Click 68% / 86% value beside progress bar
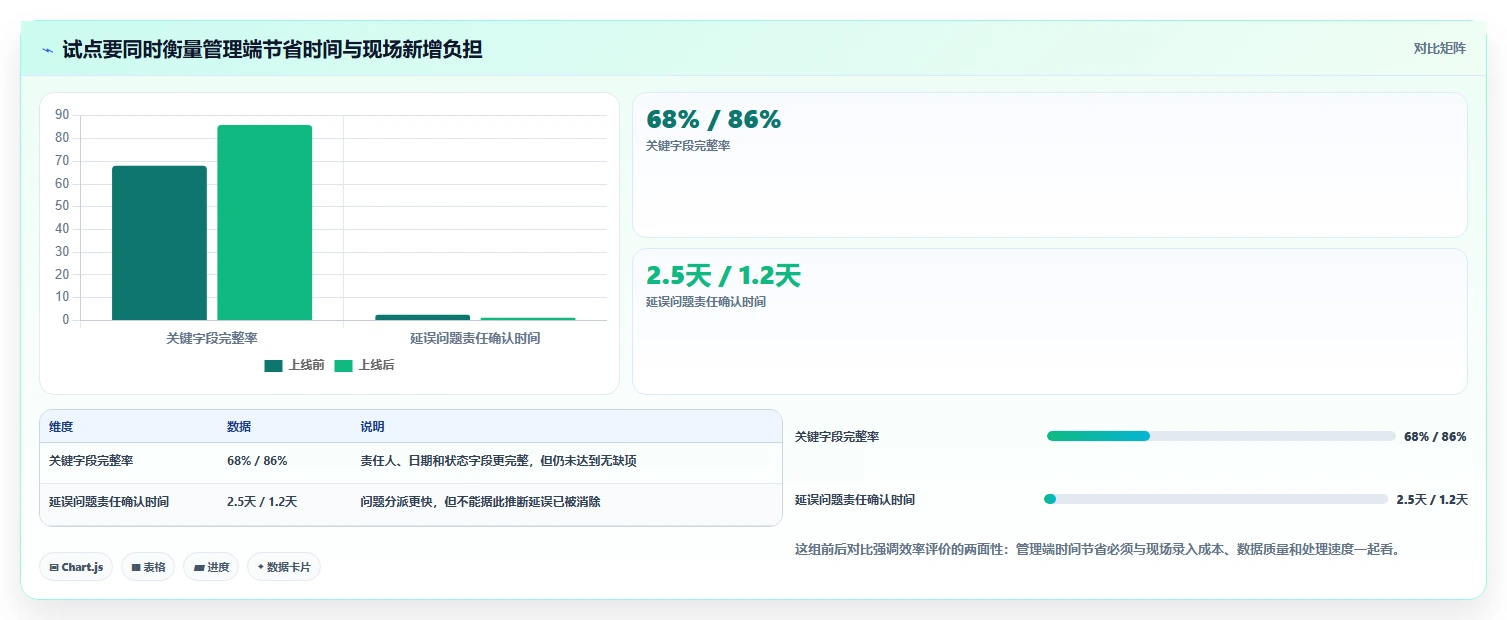 pyautogui.click(x=1435, y=437)
